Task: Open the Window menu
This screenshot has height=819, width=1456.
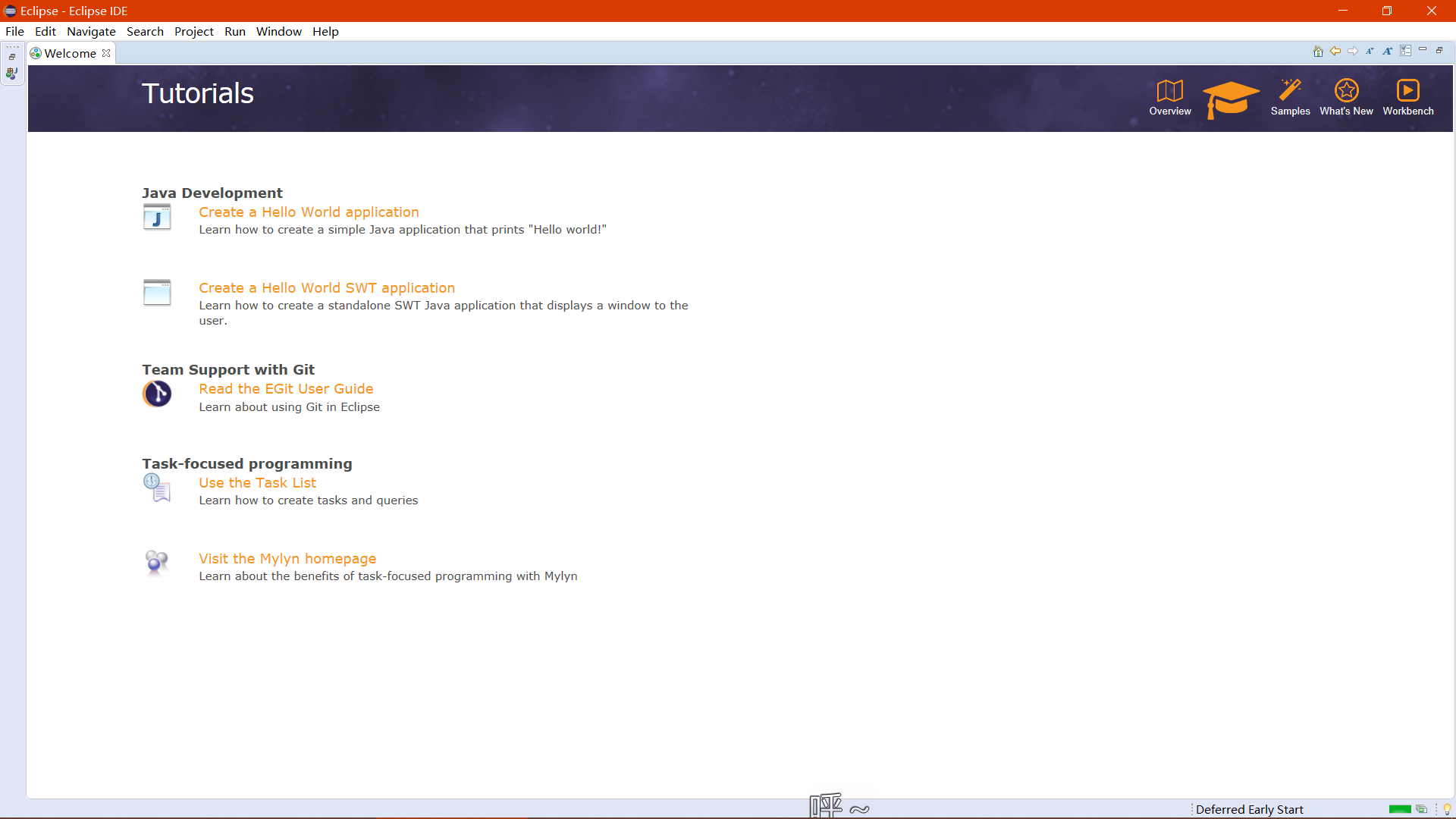Action: click(x=278, y=31)
